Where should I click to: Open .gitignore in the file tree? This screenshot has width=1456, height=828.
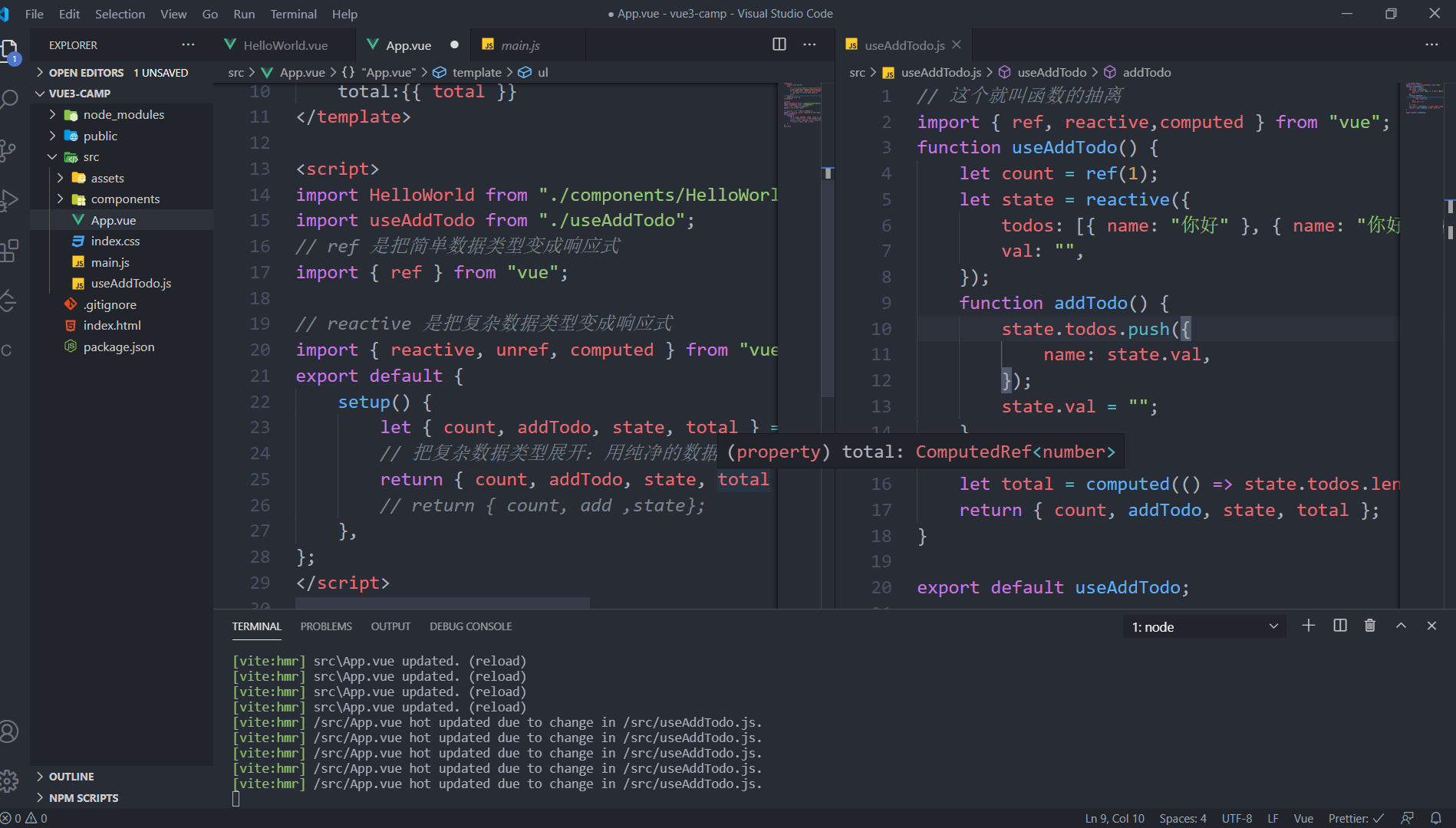click(x=121, y=304)
